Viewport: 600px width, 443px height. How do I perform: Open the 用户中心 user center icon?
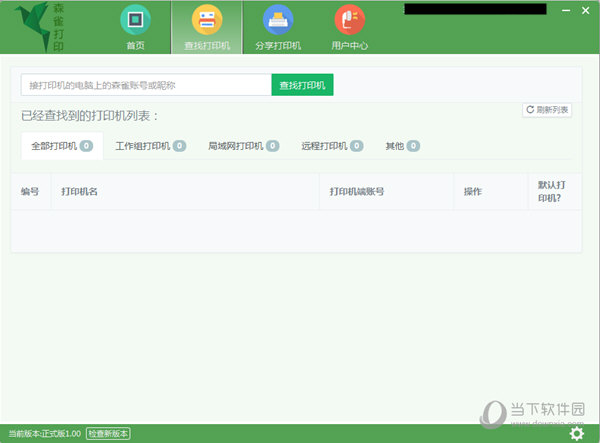(349, 20)
